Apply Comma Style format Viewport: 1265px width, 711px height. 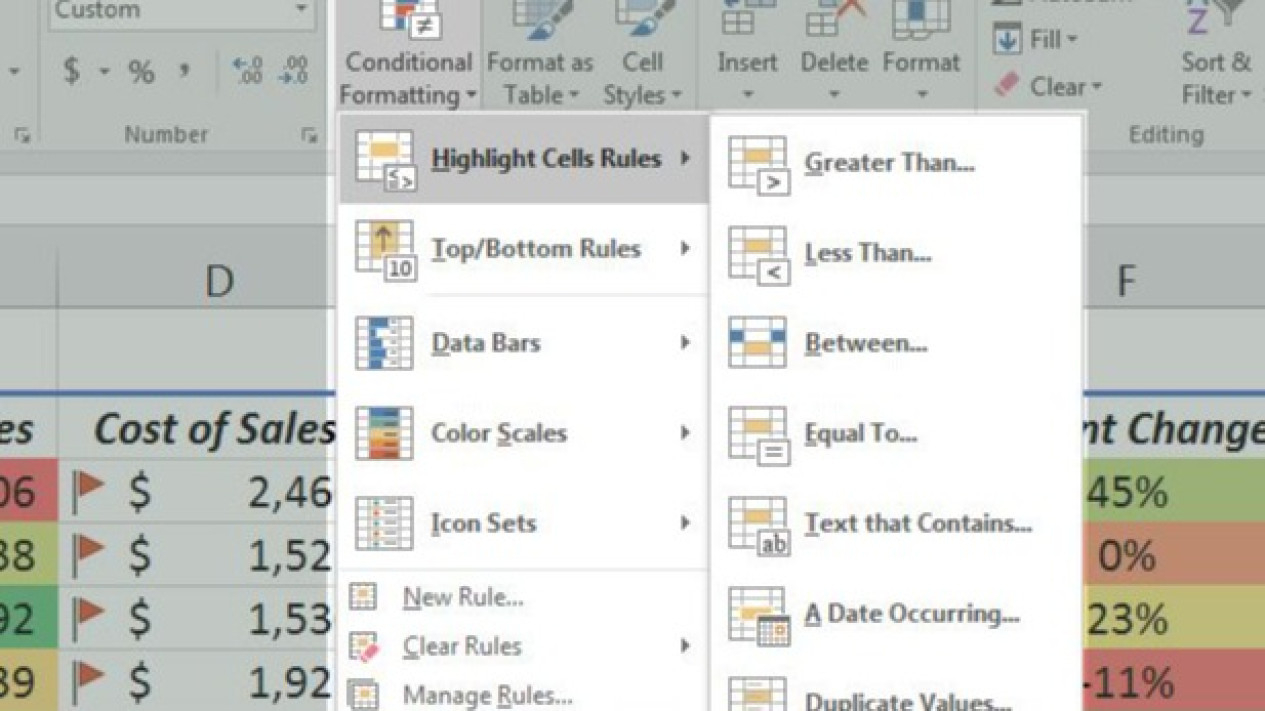coord(184,72)
